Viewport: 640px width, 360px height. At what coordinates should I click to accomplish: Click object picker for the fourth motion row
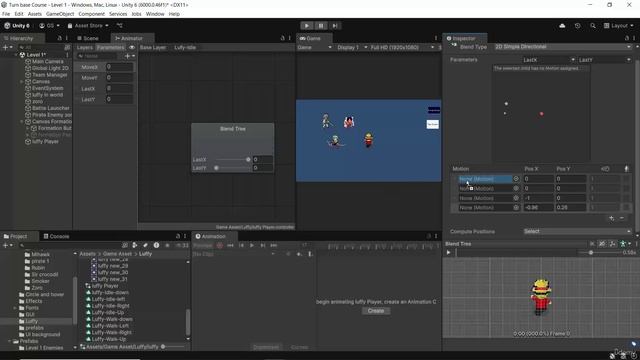[x=516, y=208]
